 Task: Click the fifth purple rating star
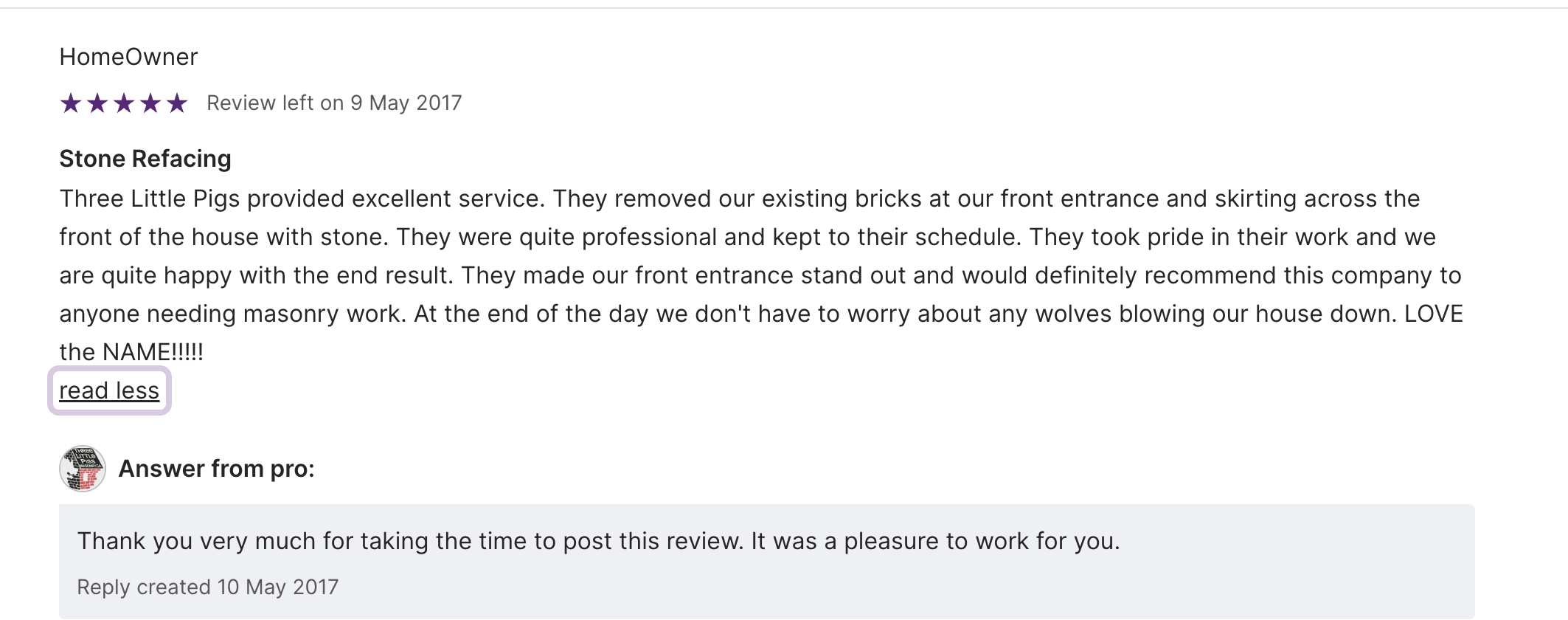click(177, 103)
